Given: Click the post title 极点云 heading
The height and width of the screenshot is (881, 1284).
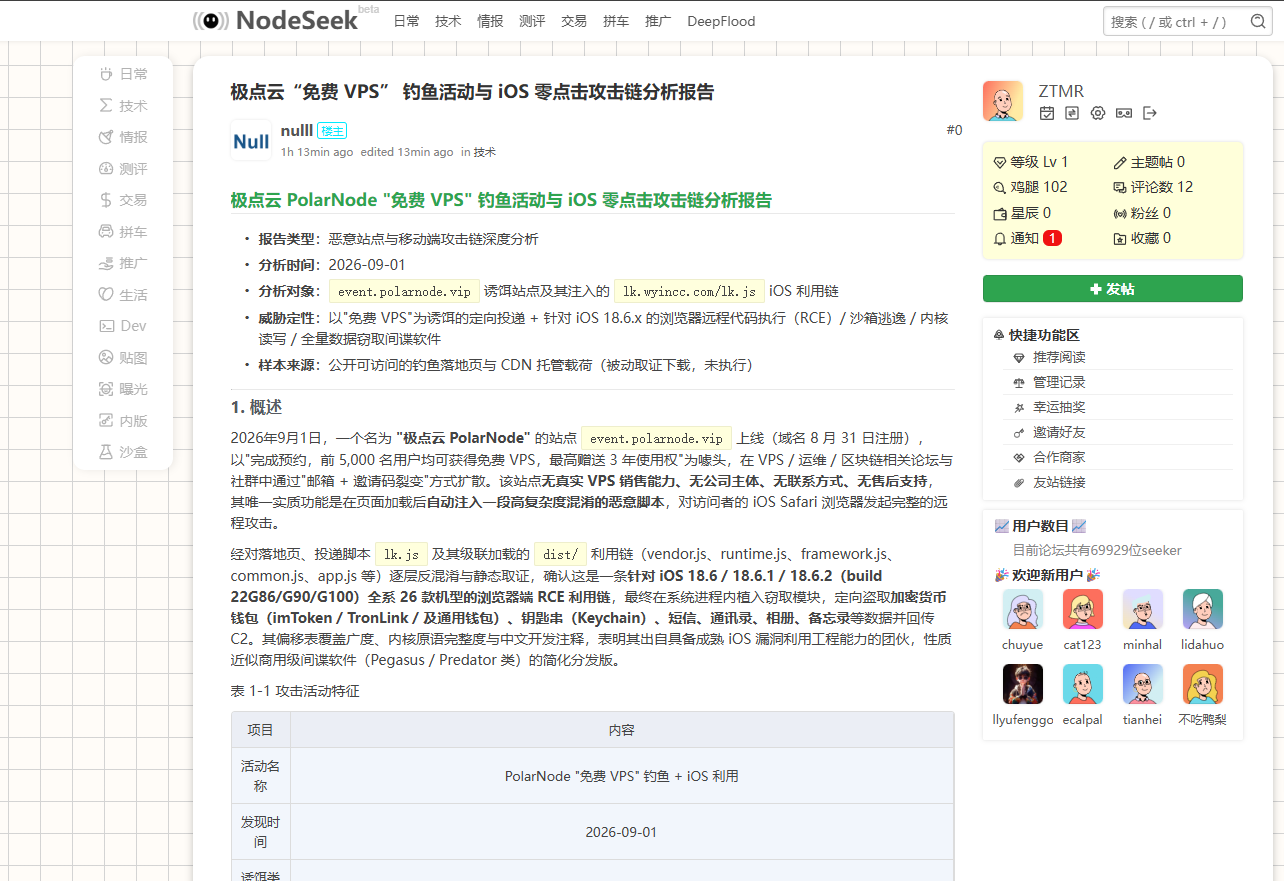Looking at the screenshot, I should click(472, 92).
